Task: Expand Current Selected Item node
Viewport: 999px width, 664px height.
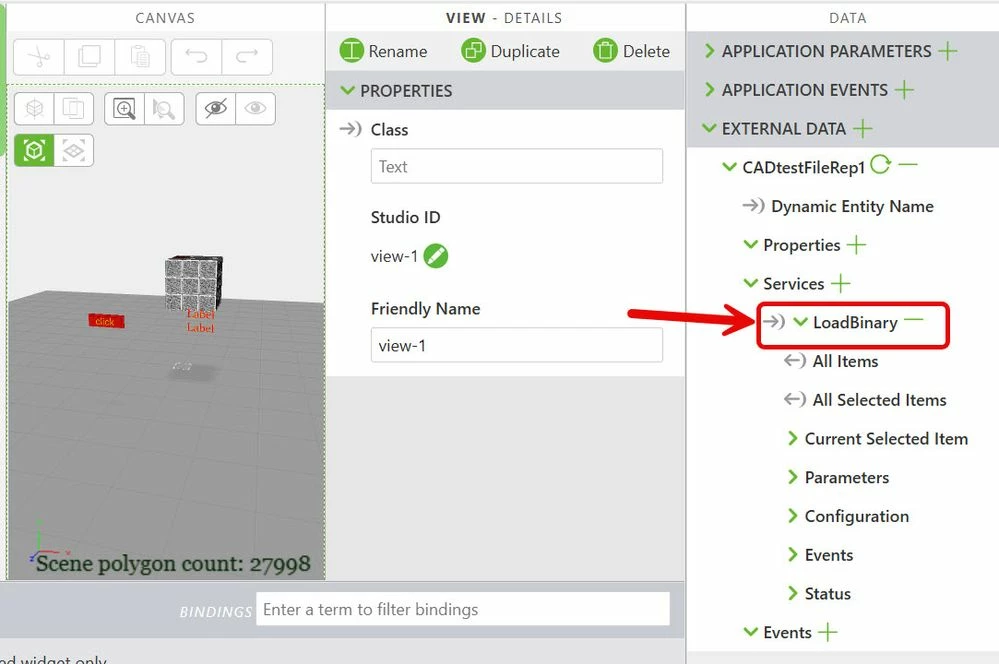Action: [x=793, y=438]
